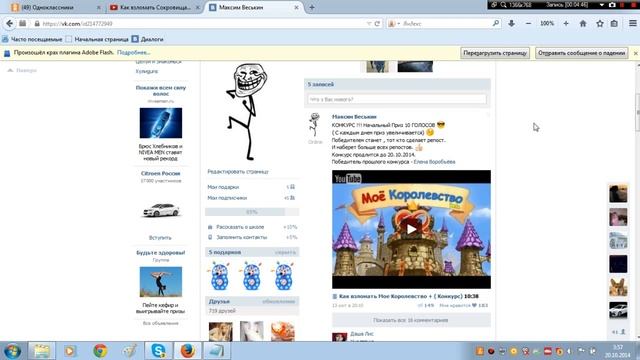Click Показать все комментарии bar
This screenshot has height=360, width=640.
coord(411,320)
